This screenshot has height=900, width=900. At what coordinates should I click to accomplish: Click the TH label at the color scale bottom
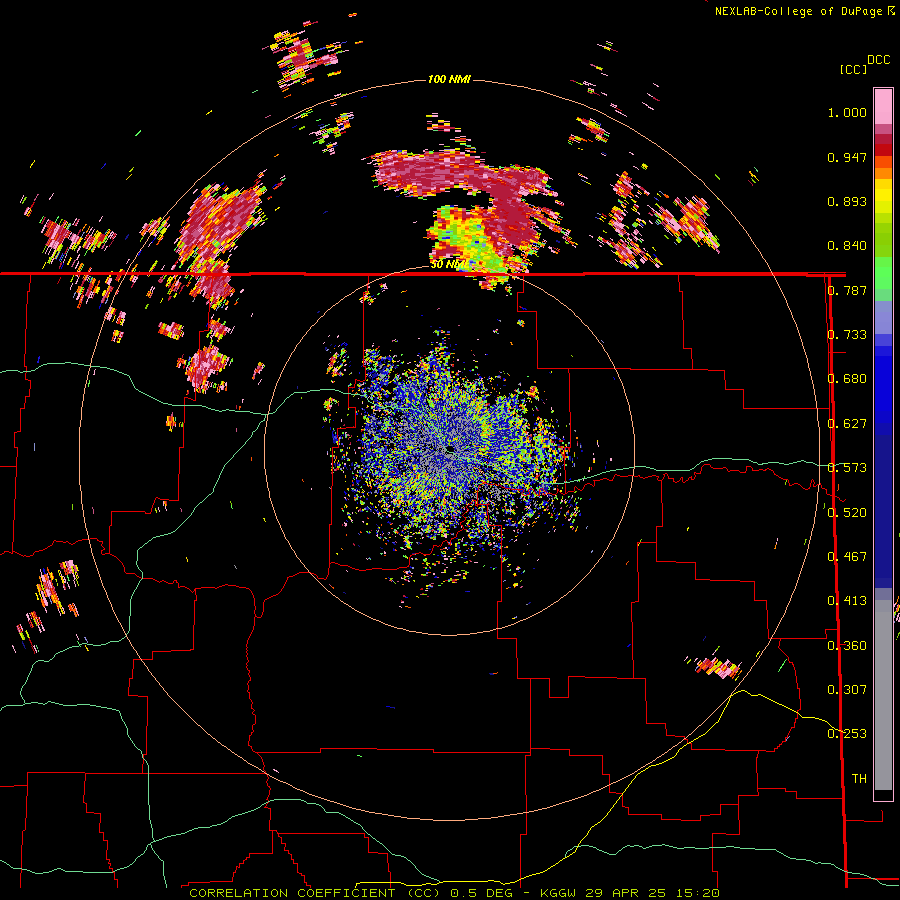coord(859,779)
